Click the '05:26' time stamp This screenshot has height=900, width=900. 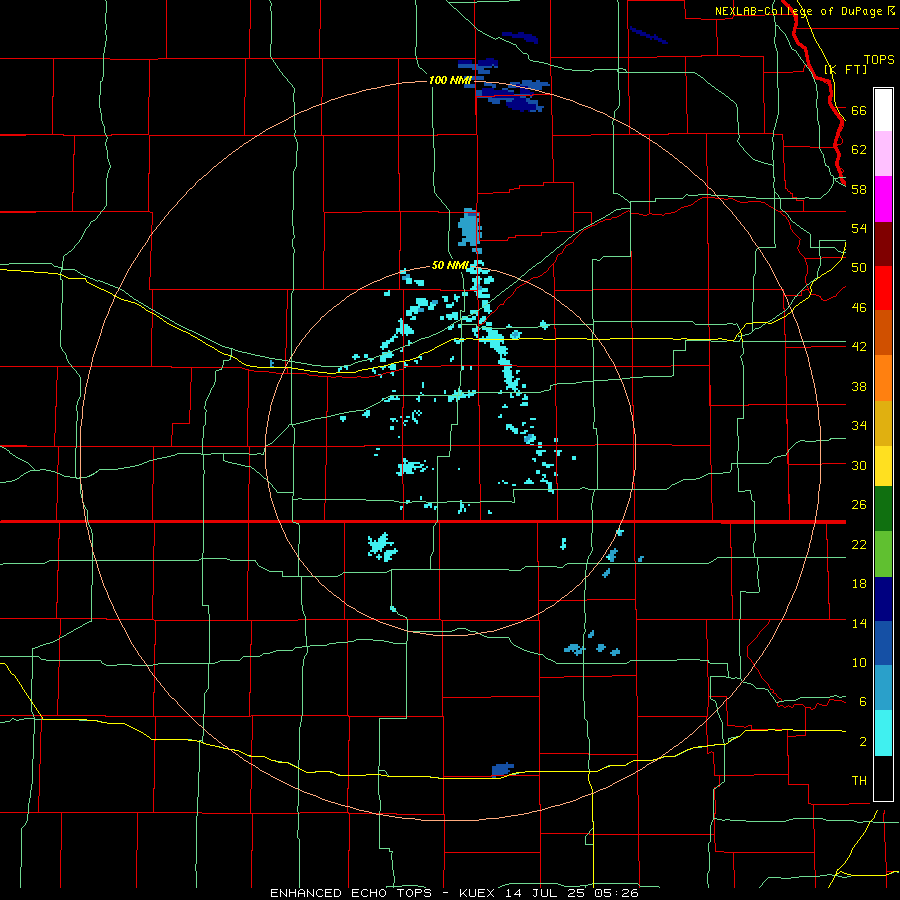point(617,893)
